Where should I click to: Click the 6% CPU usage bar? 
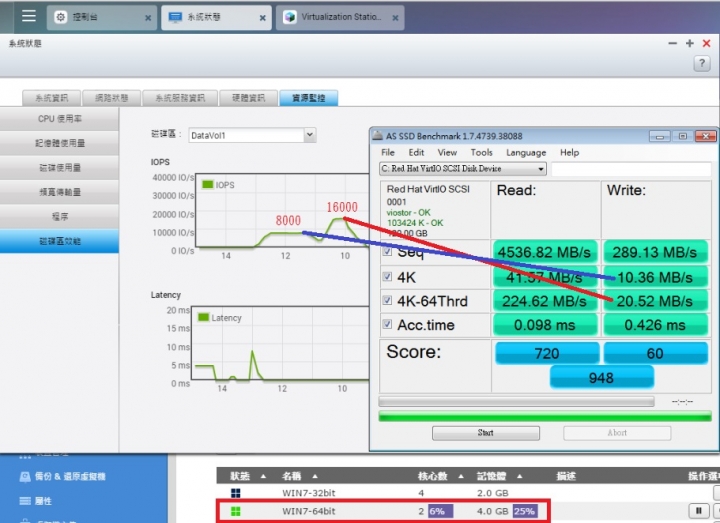[440, 511]
